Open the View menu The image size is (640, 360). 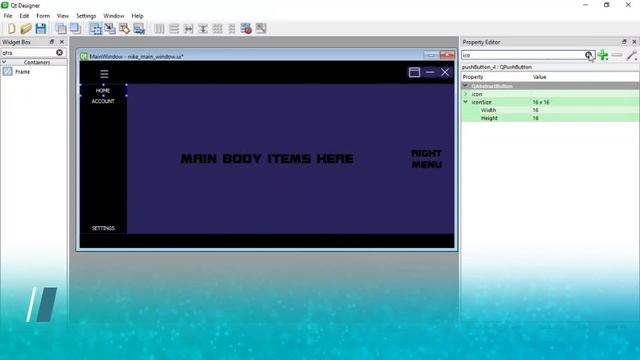(x=62, y=16)
